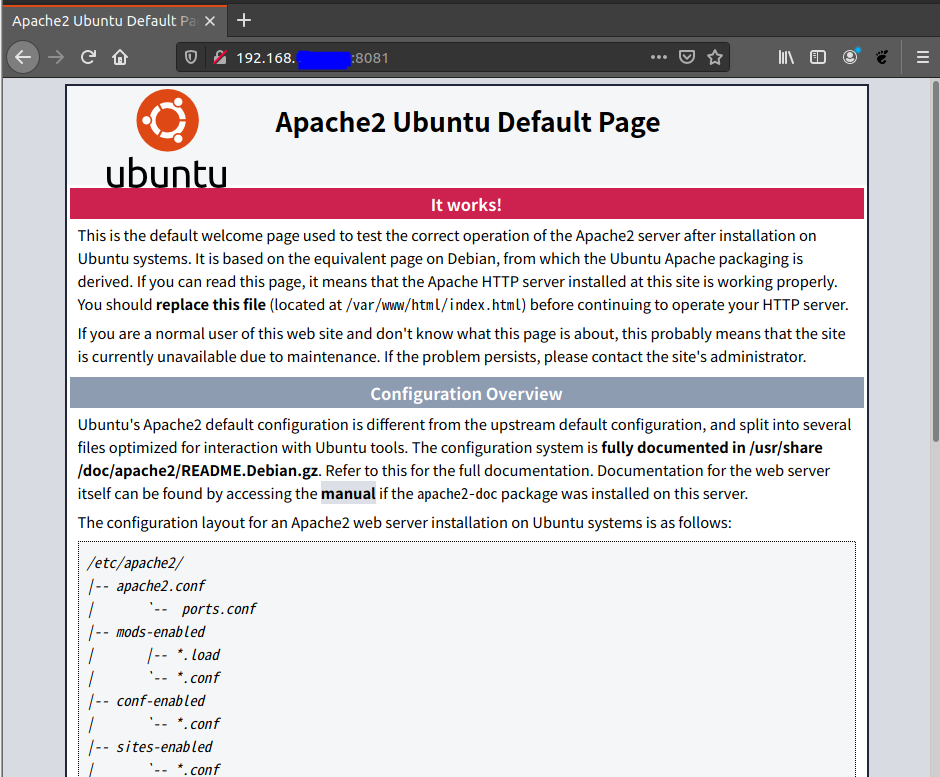Click the "Apache2 Ubuntu Default Page" title heading
This screenshot has height=777, width=940.
[468, 122]
